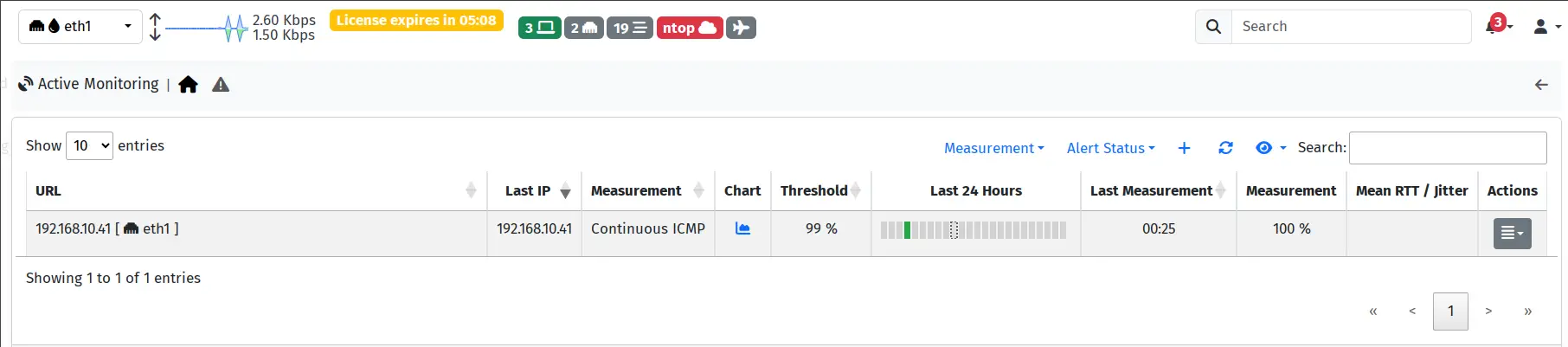Open the Show entries count dropdown
This screenshot has width=1568, height=347.
[90, 145]
